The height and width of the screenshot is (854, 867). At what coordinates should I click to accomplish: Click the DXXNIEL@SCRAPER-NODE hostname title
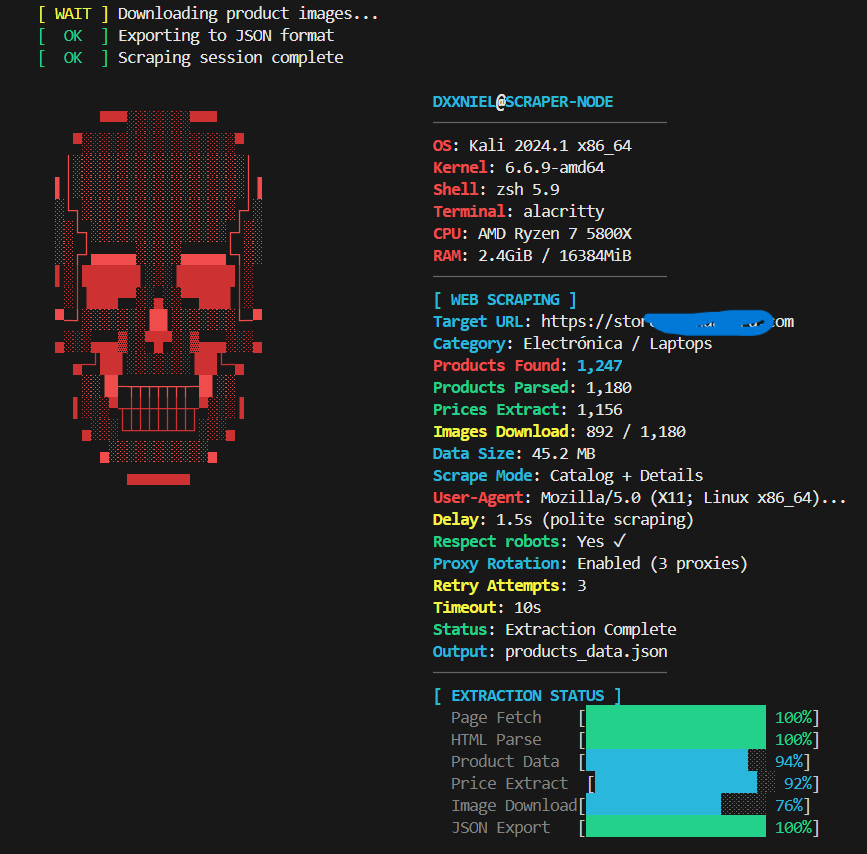pos(523,102)
